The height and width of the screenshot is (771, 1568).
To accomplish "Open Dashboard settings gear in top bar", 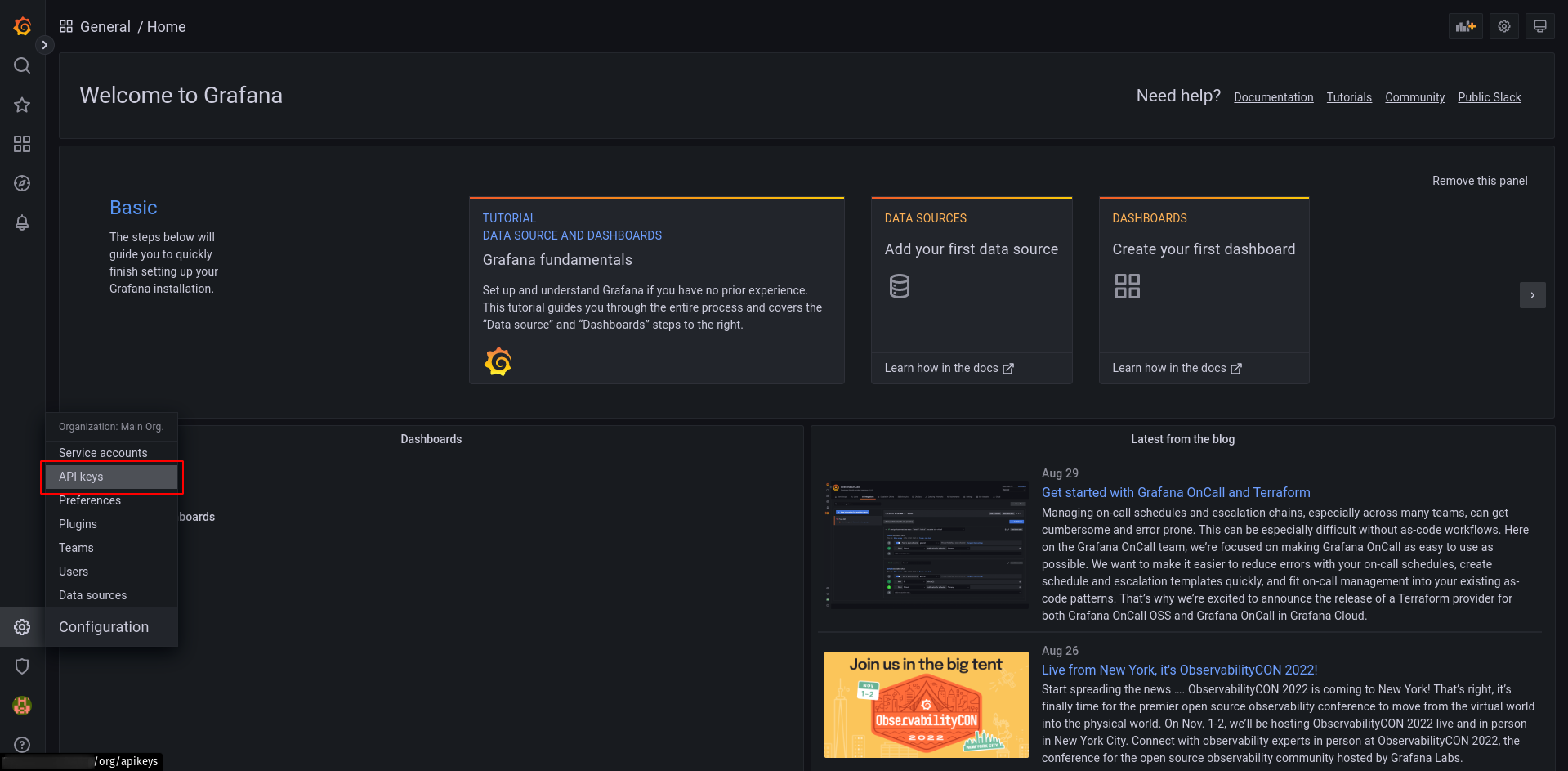I will 1504,26.
